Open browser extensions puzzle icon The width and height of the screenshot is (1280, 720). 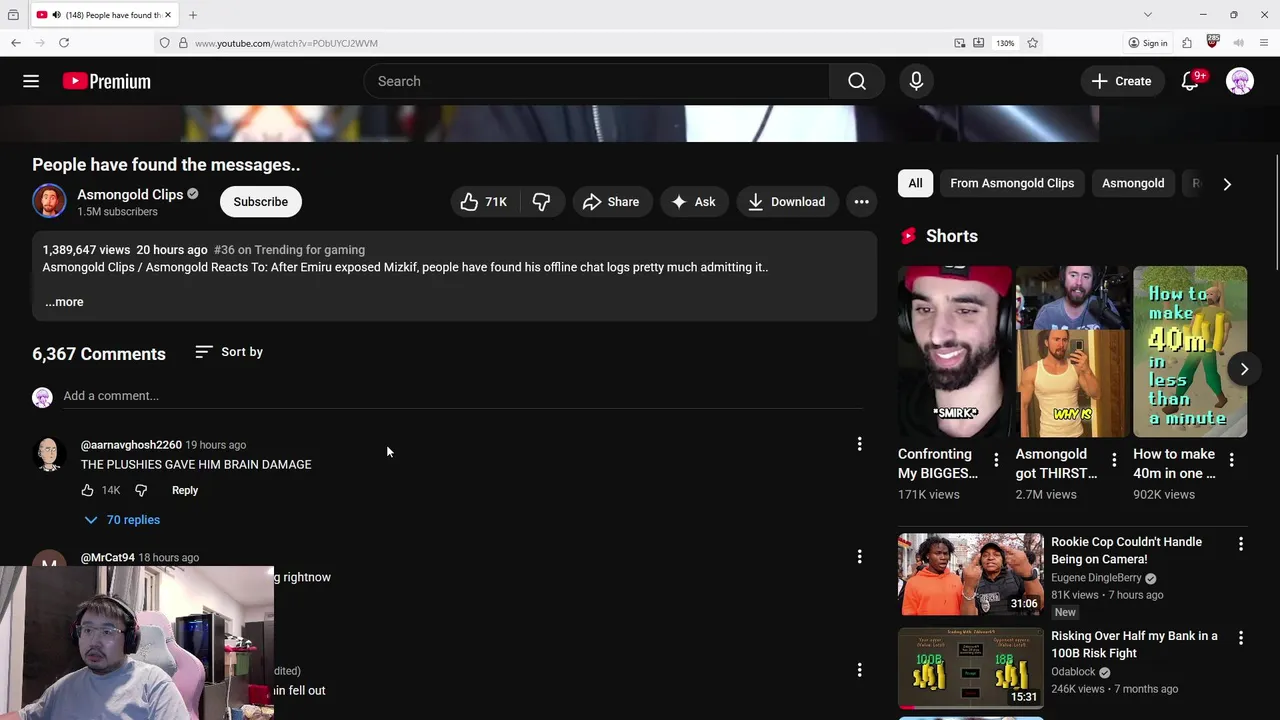click(1187, 43)
